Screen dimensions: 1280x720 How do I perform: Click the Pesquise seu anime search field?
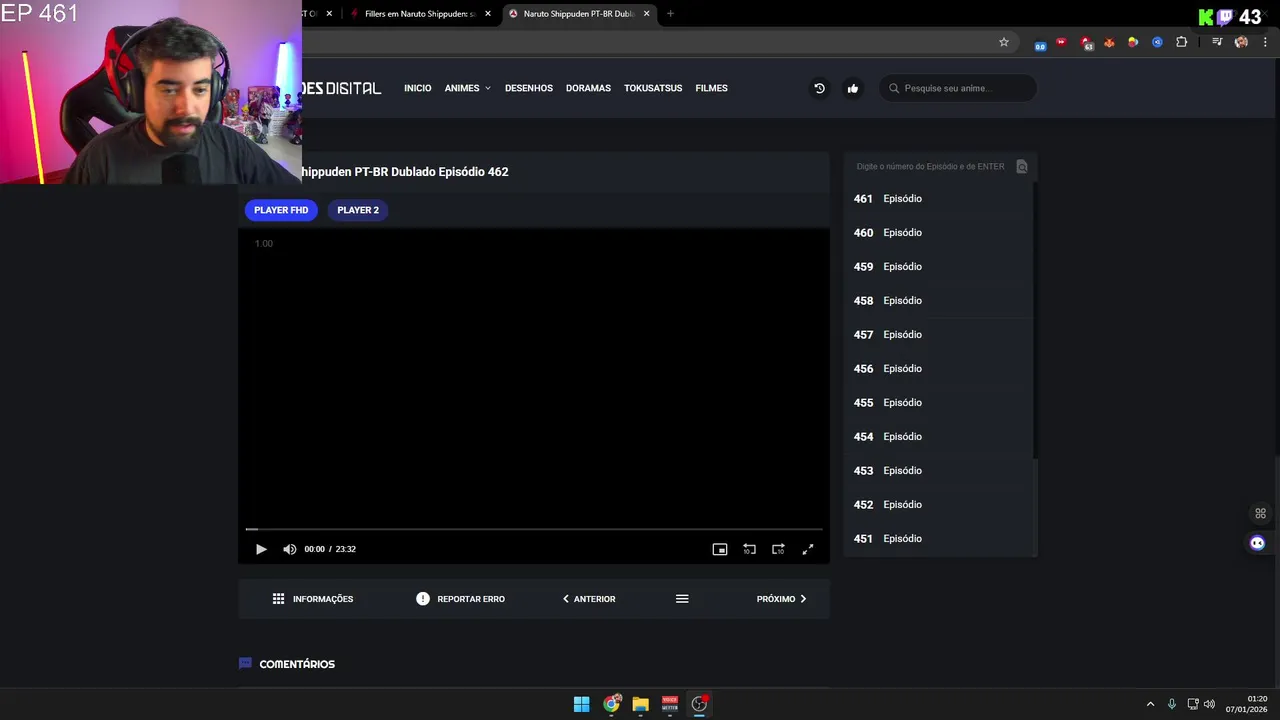[x=958, y=88]
